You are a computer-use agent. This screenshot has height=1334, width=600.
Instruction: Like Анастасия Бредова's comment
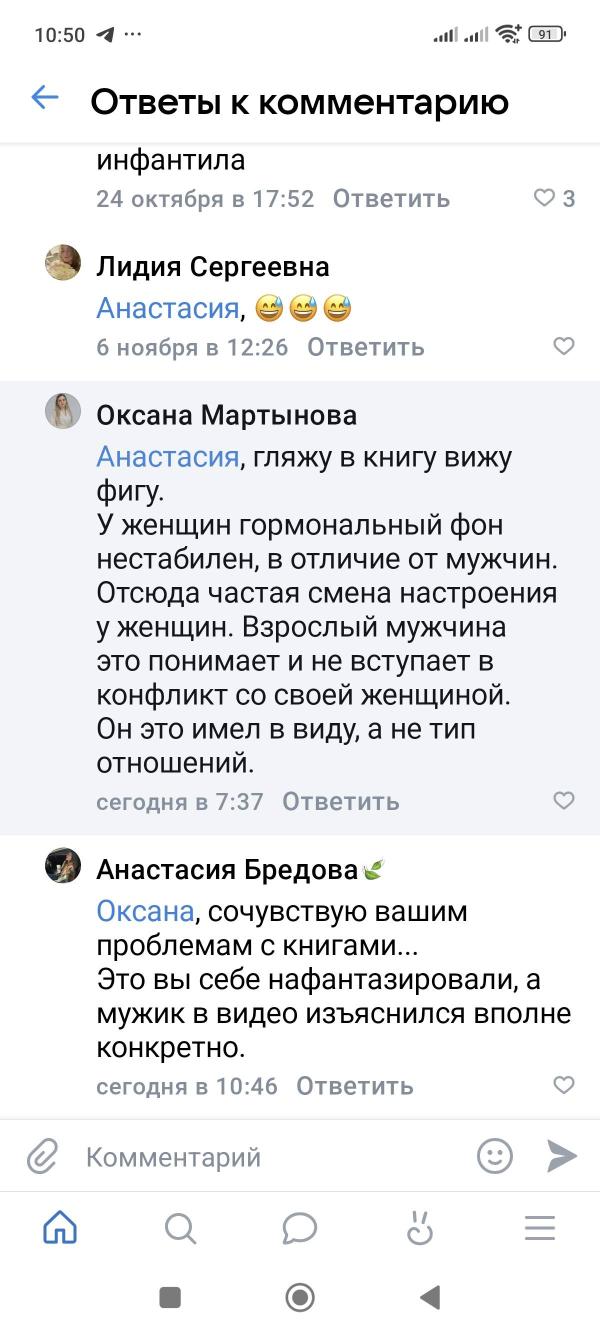[x=564, y=1085]
